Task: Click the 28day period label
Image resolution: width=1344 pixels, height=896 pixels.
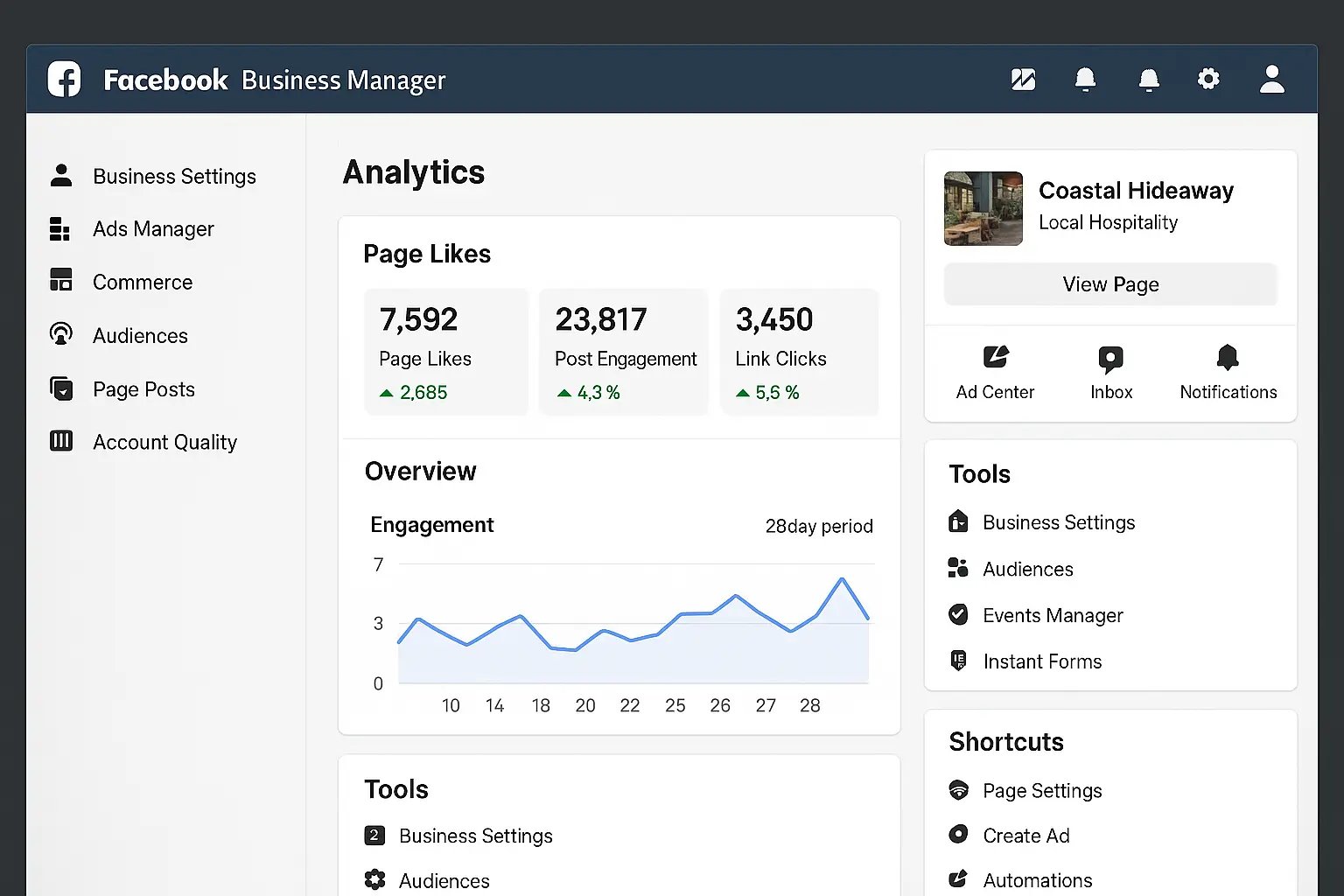Action: coord(819,526)
